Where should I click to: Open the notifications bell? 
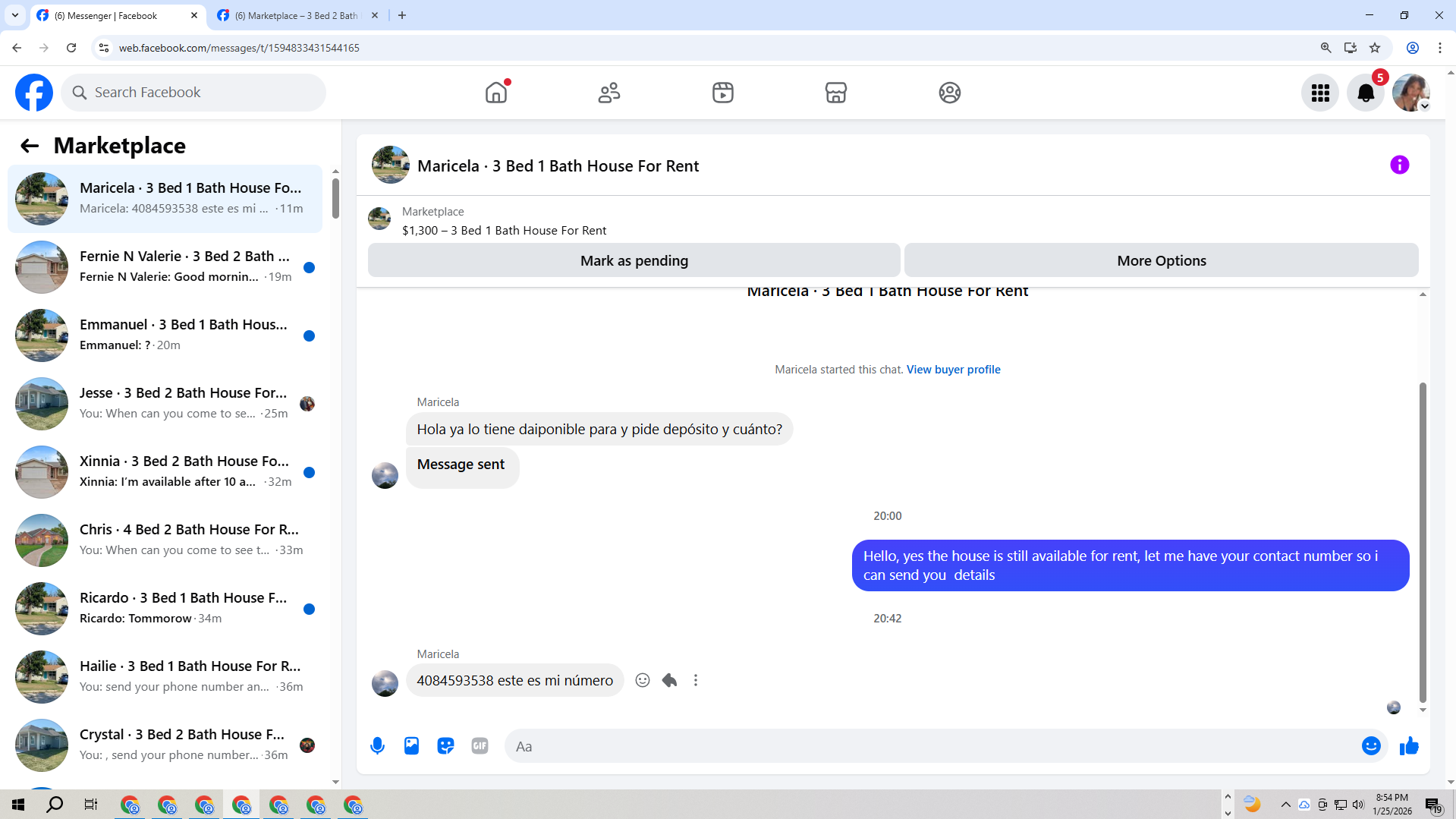[x=1366, y=93]
